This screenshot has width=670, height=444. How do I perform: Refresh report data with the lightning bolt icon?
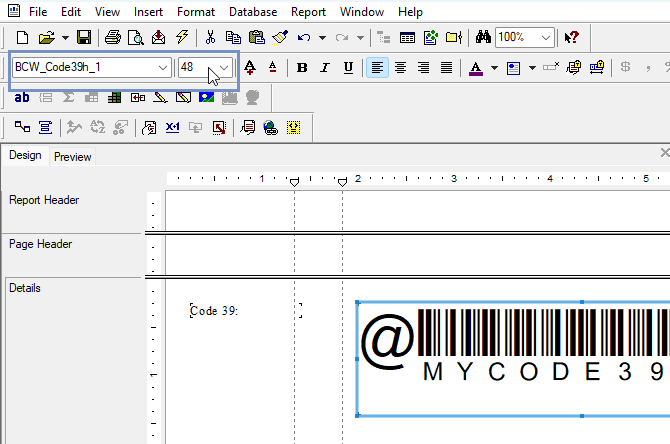tap(182, 37)
